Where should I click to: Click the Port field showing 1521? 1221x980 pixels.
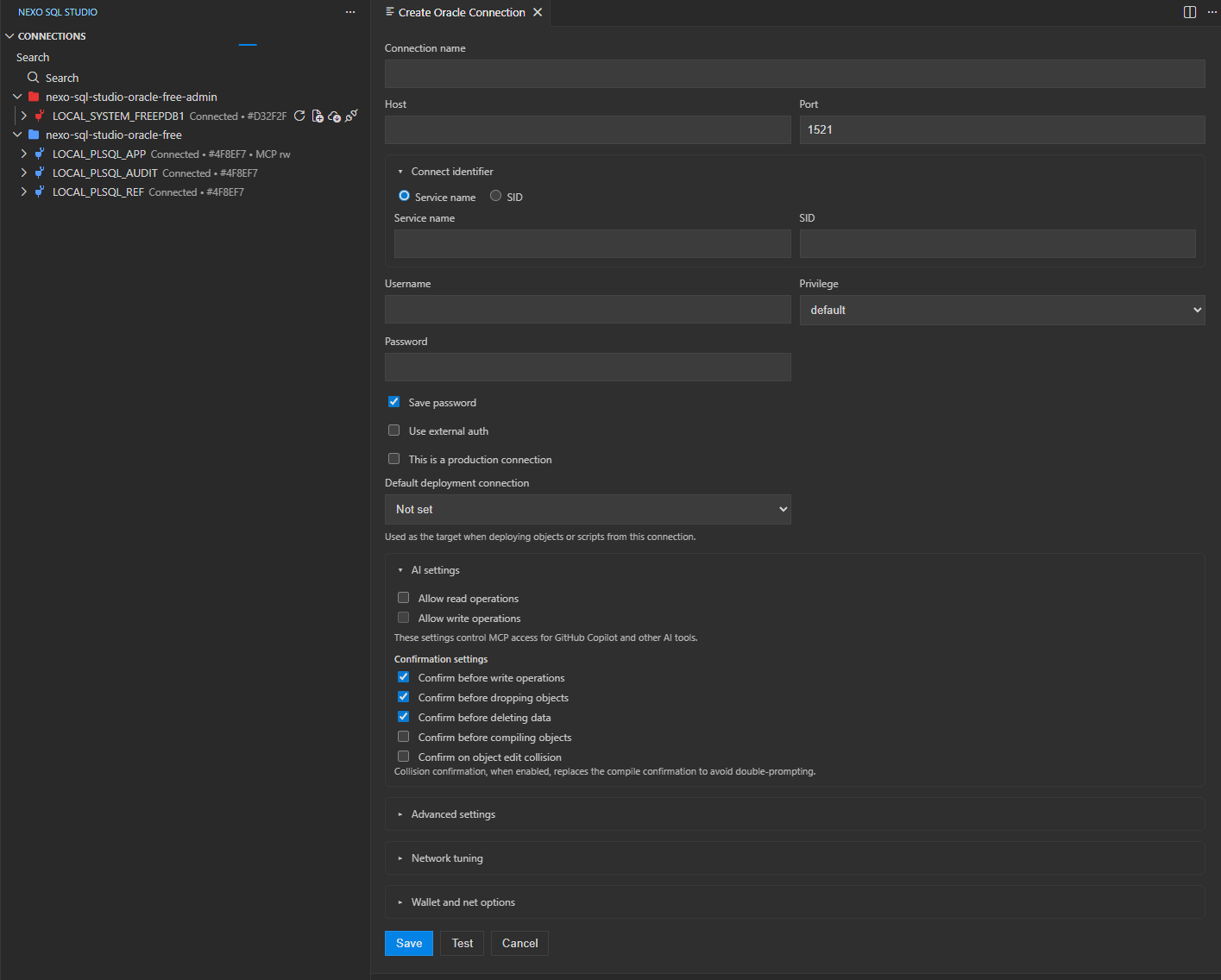(1002, 129)
